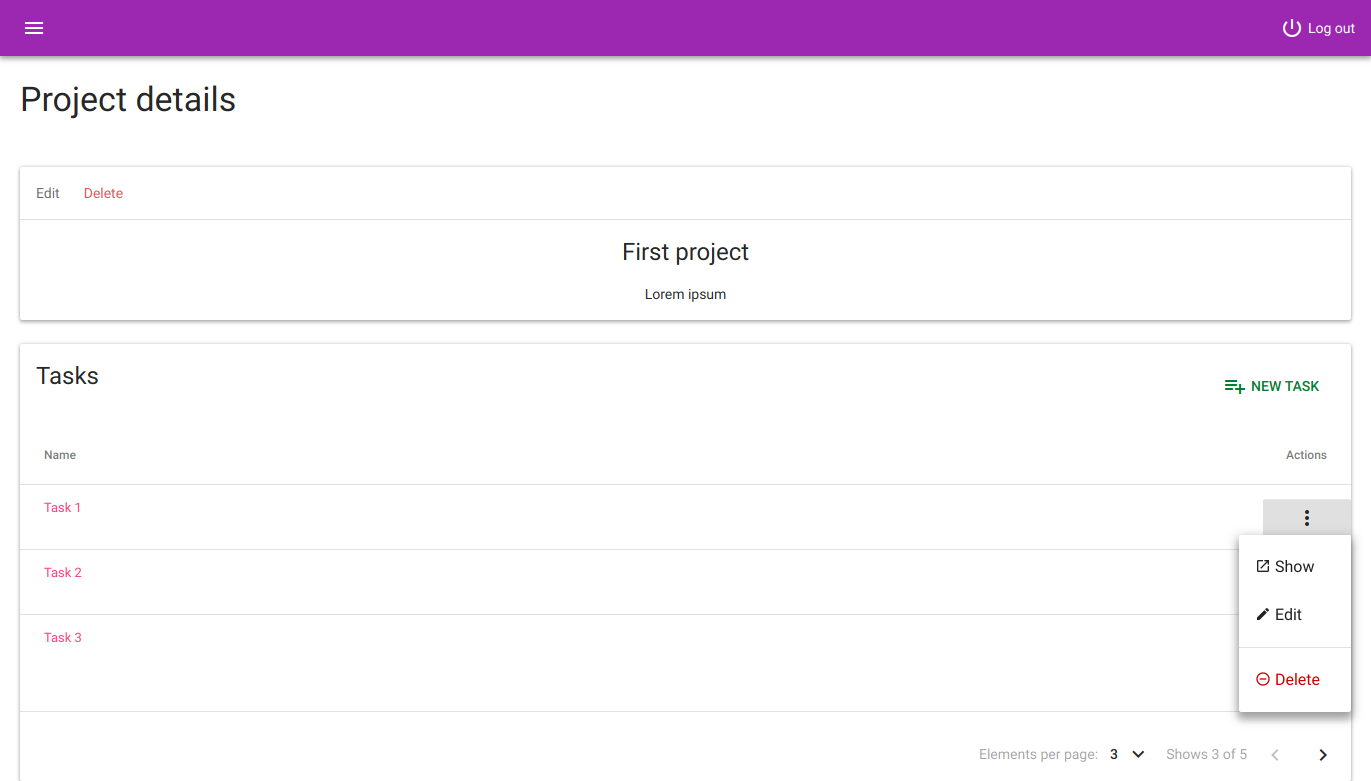
Task: Click the three-dot actions button for Task 1
Action: [1307, 518]
